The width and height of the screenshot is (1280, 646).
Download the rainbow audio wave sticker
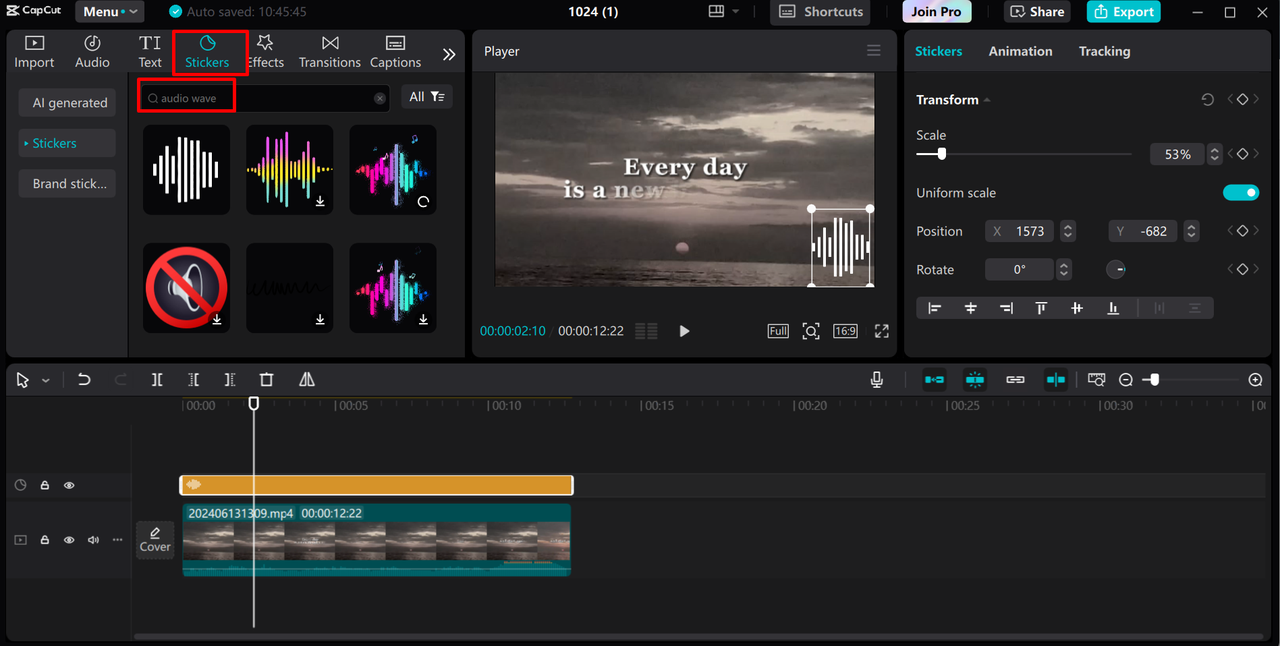click(320, 201)
